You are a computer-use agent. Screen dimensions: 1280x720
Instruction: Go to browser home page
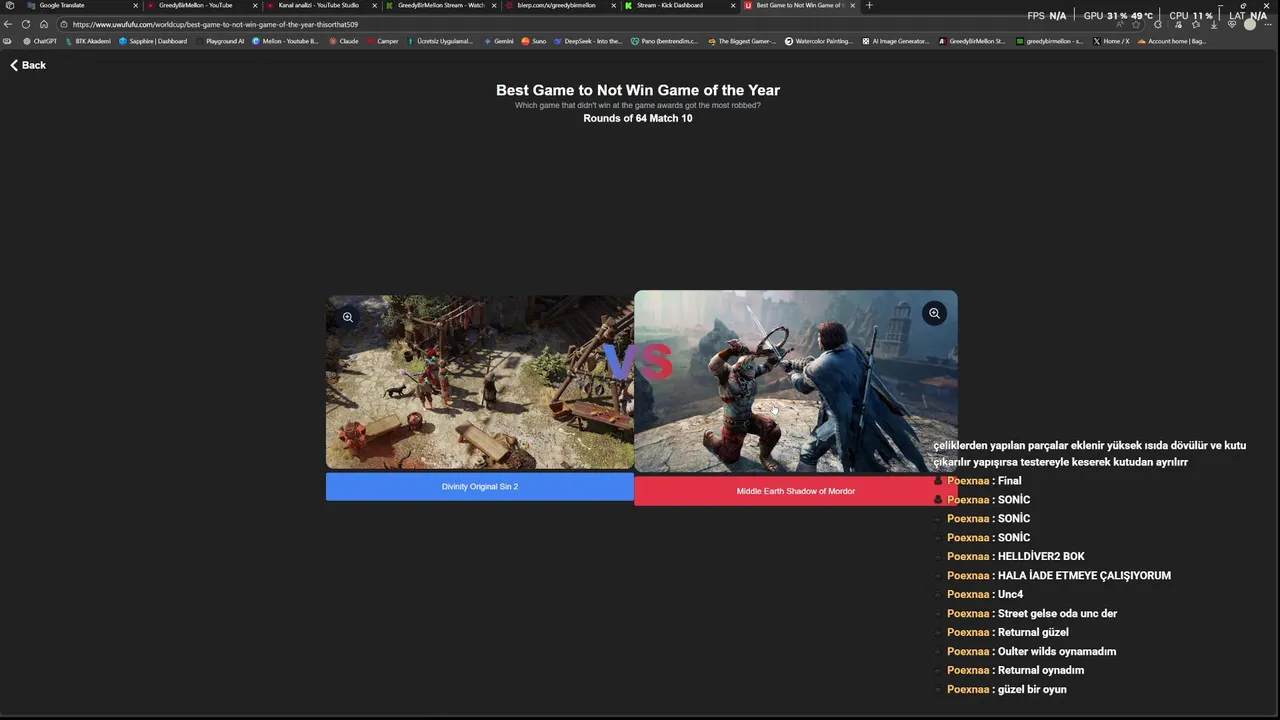[44, 24]
